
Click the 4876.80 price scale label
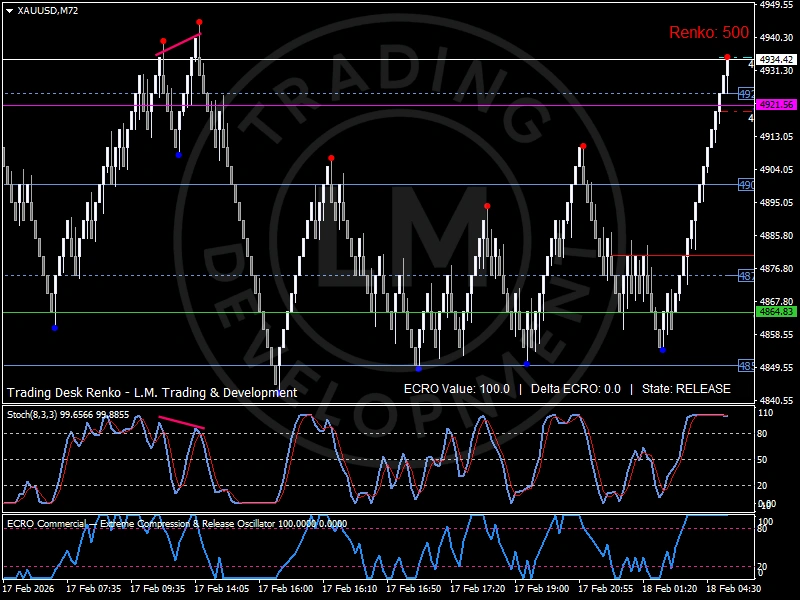[776, 268]
